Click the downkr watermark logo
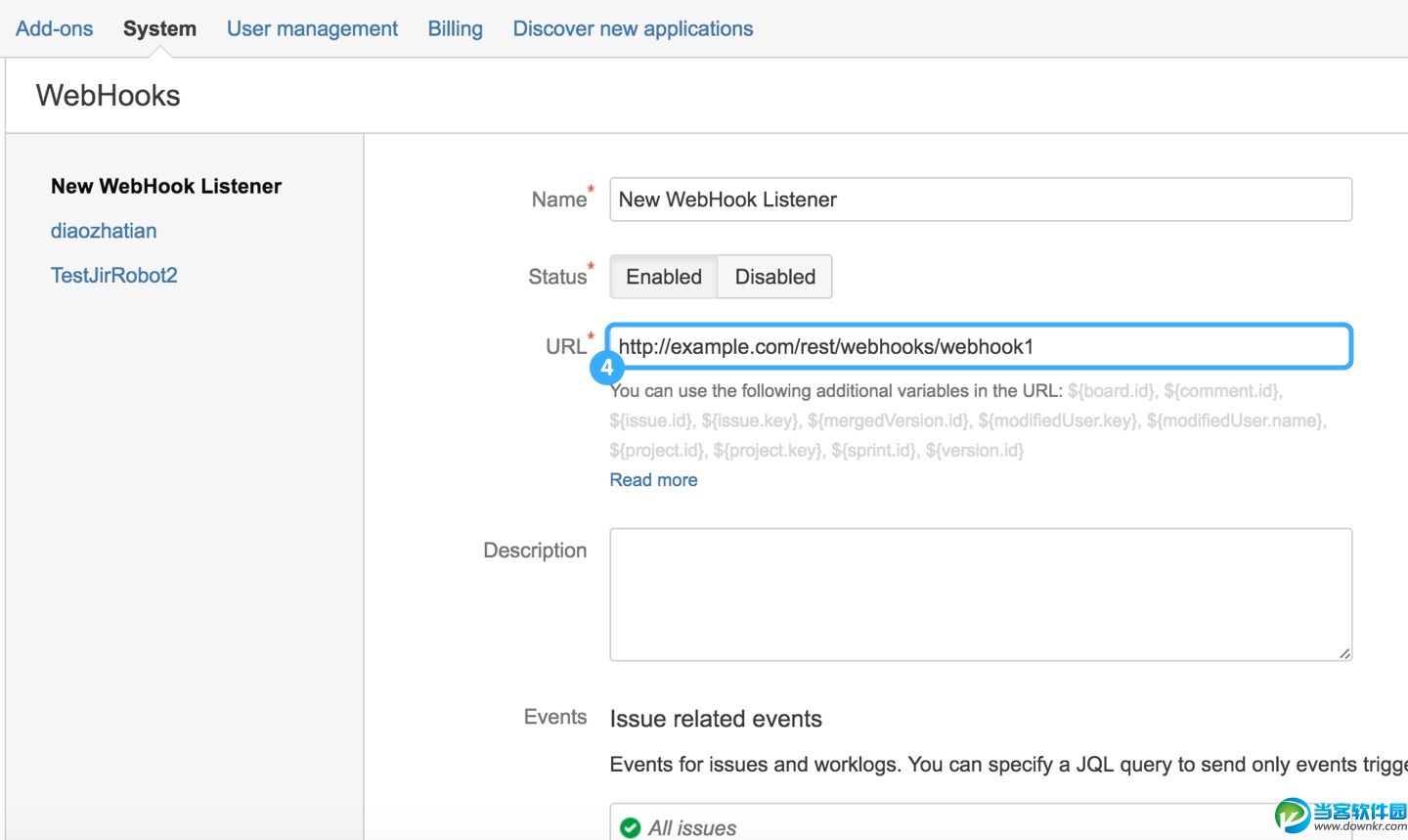 (1340, 816)
